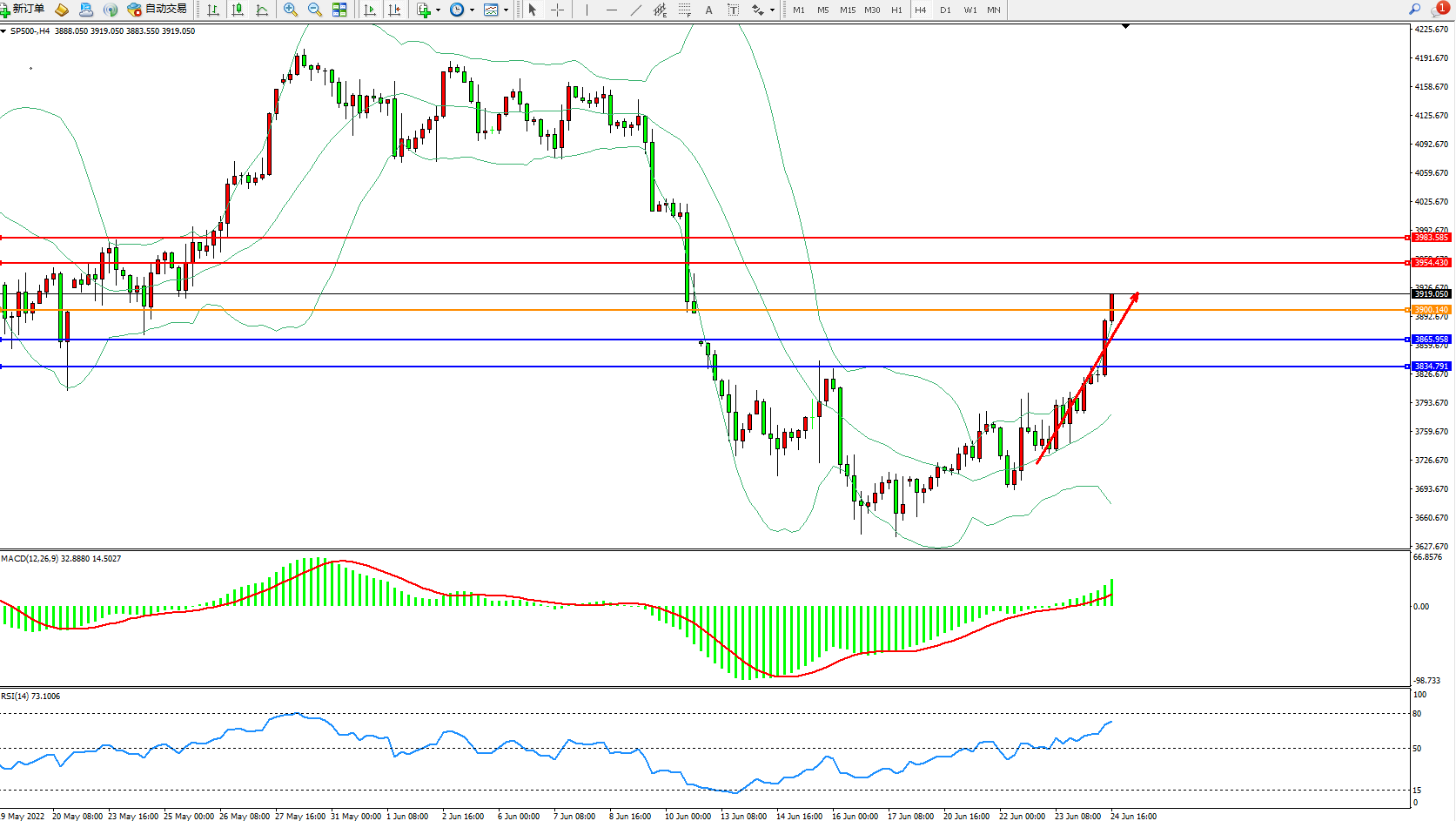Toggle the chart auto scroll button
The height and width of the screenshot is (821, 1456).
pyautogui.click(x=370, y=10)
